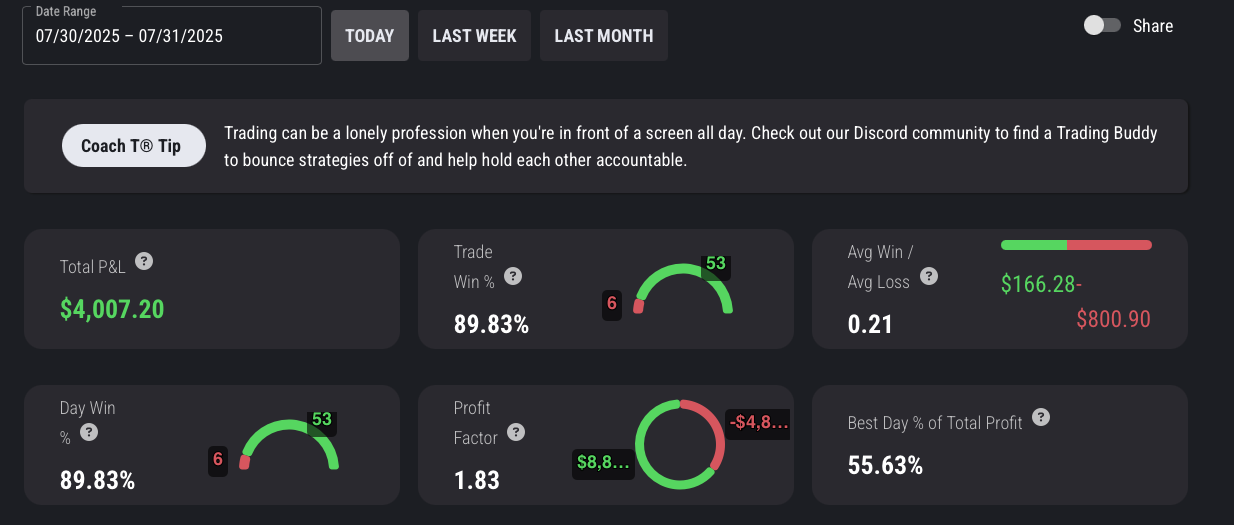The height and width of the screenshot is (525, 1234).
Task: Click the Total P&L help icon
Action: coord(144,262)
